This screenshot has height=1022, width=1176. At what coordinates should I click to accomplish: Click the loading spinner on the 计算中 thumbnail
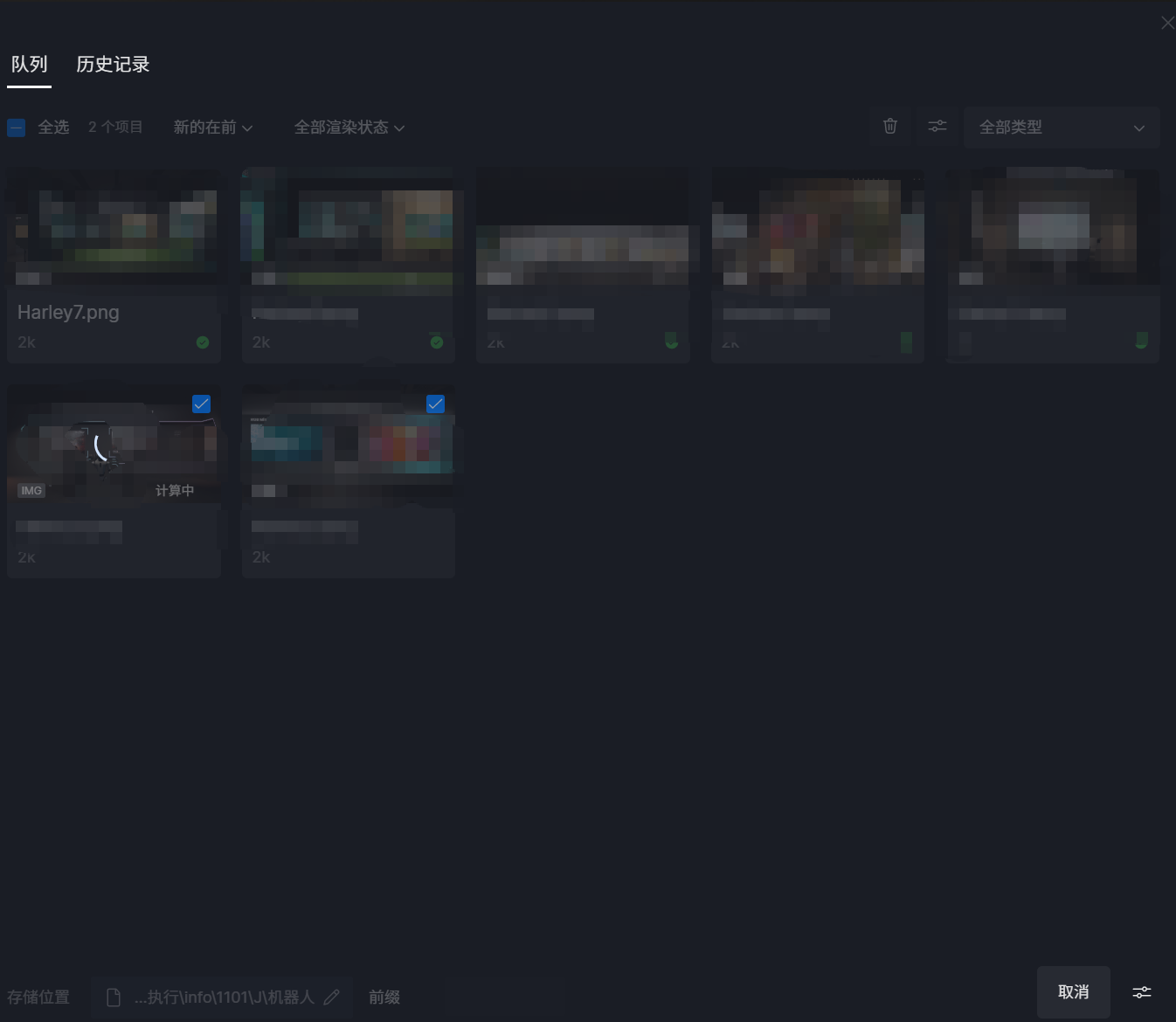[103, 447]
